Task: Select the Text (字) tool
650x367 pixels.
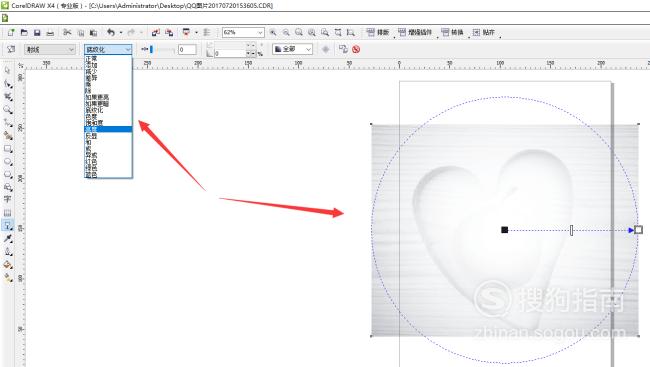Action: [7, 199]
